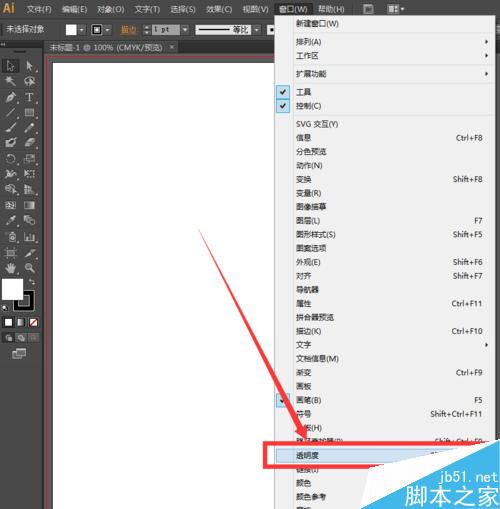Select the Column Graph tool
Image resolution: width=500 pixels, height=509 pixels.
(29, 237)
